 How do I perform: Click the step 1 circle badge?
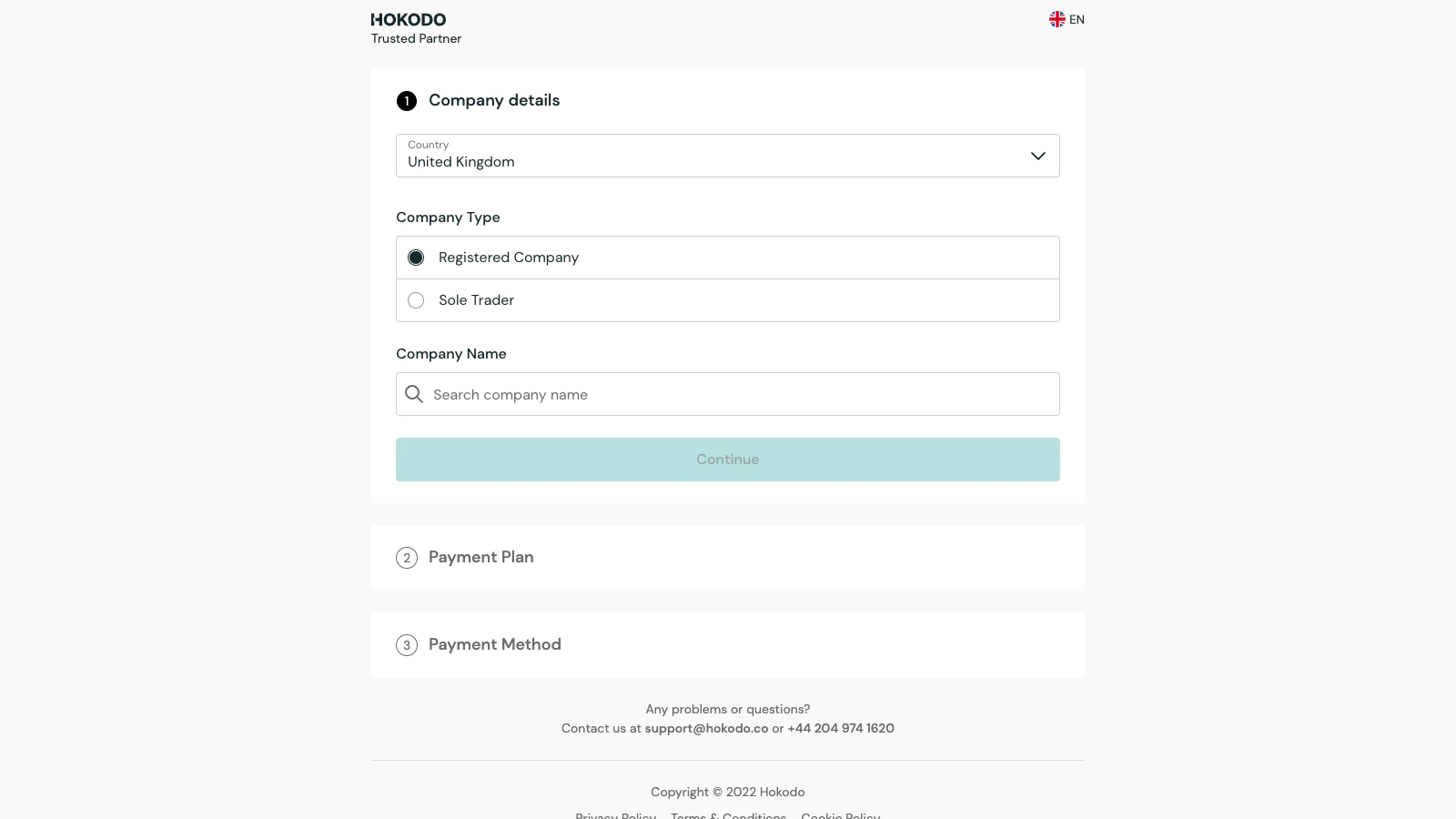(407, 101)
